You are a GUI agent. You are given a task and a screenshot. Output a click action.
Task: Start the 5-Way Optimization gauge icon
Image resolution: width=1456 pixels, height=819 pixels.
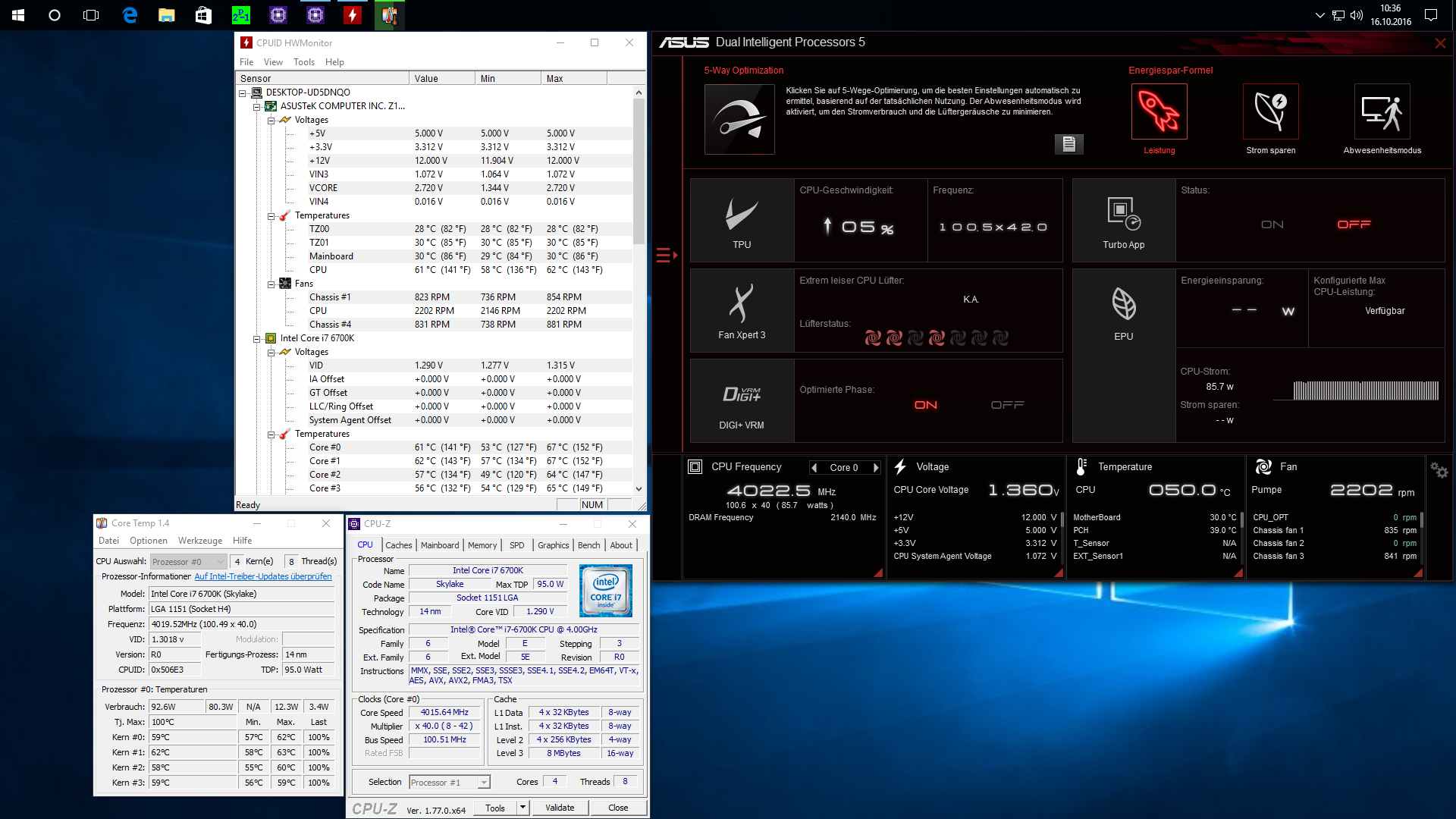coord(739,119)
